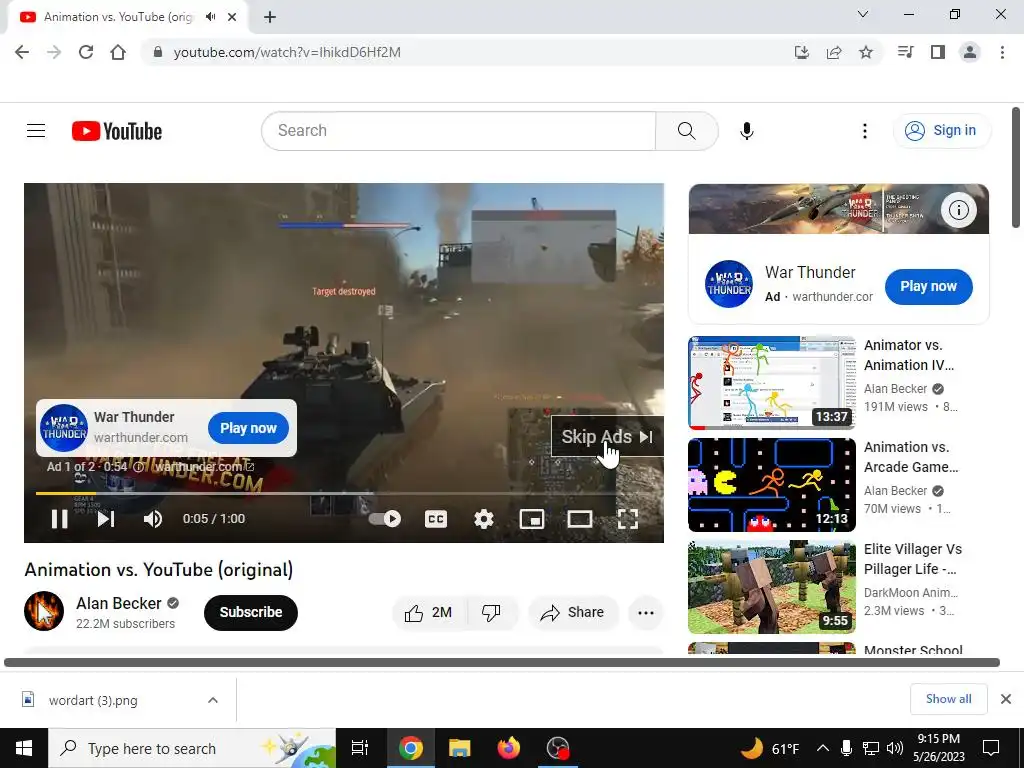
Task: Open Animator vs. Animation IV thumbnail
Action: pos(771,383)
